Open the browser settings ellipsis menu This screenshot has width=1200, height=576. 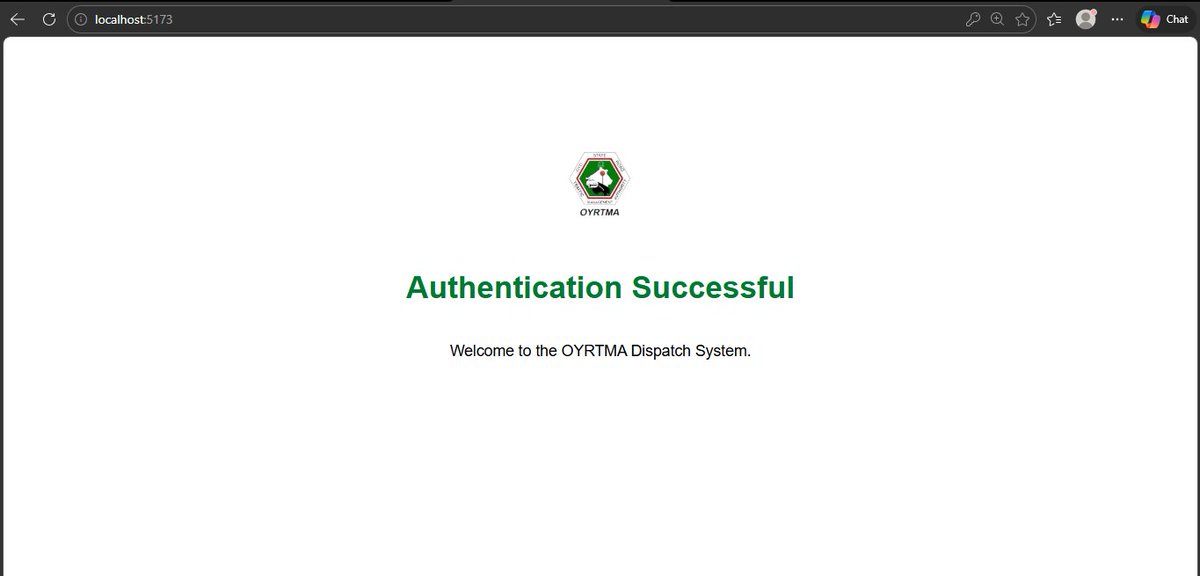tap(1118, 19)
